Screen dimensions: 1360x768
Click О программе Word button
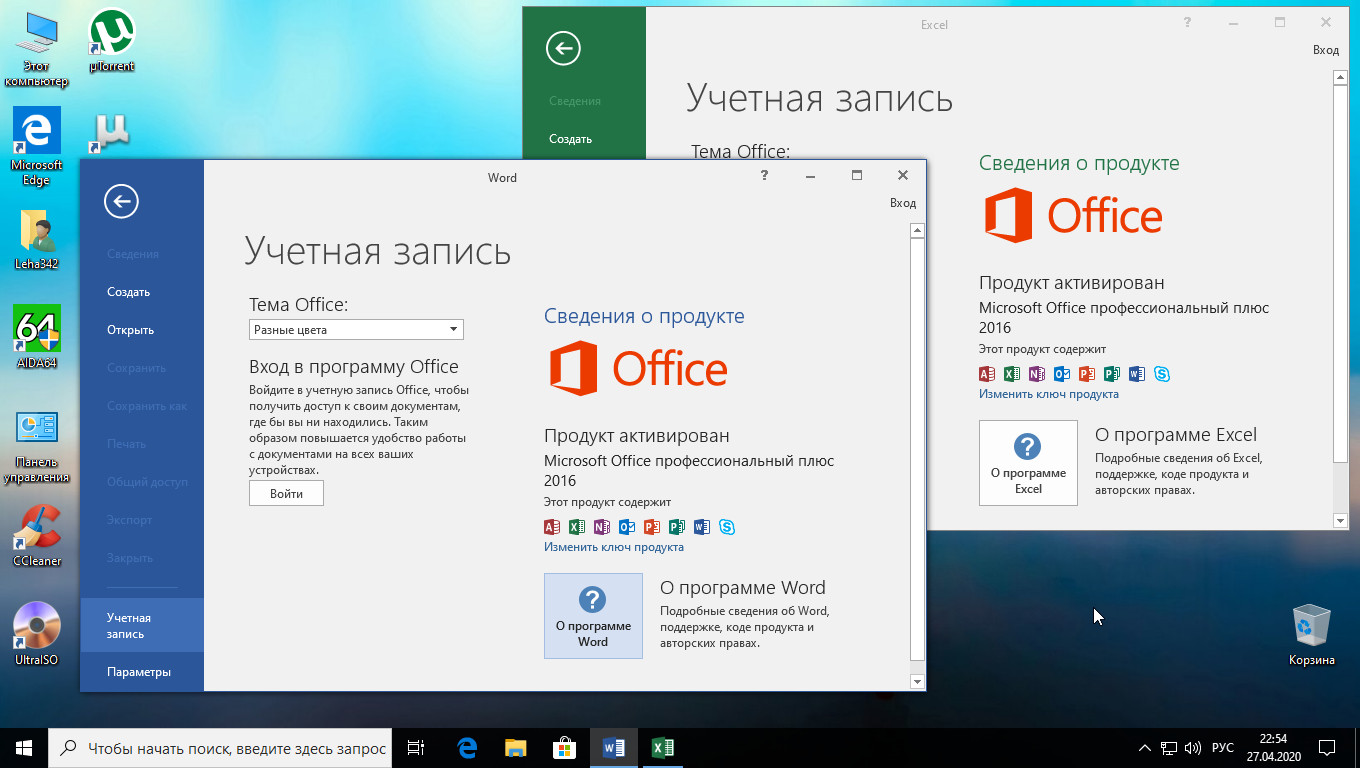click(593, 616)
